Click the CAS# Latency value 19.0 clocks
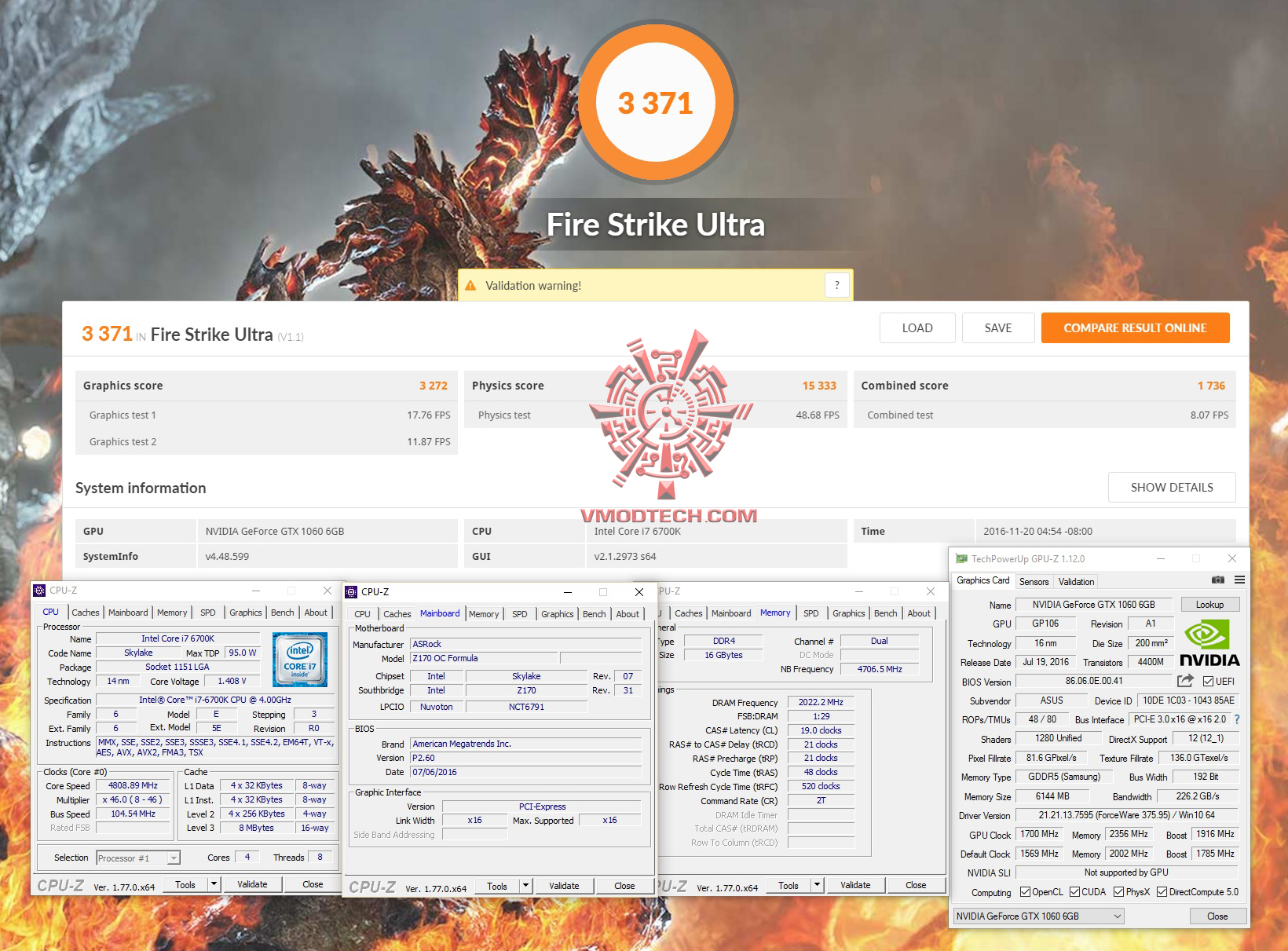Image resolution: width=1288 pixels, height=951 pixels. [x=821, y=730]
